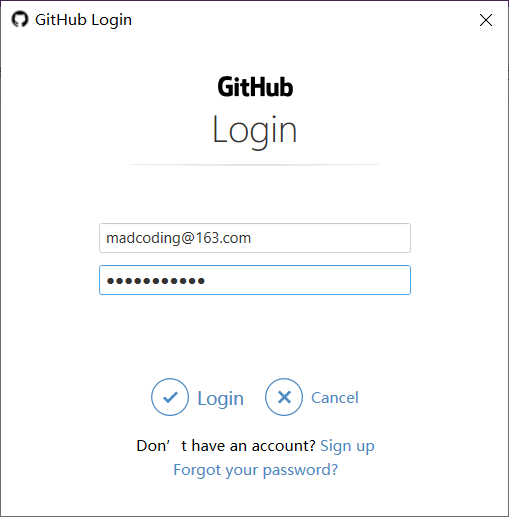The height and width of the screenshot is (517, 509).
Task: Click the GitHub octocat icon in title bar
Action: tap(20, 20)
